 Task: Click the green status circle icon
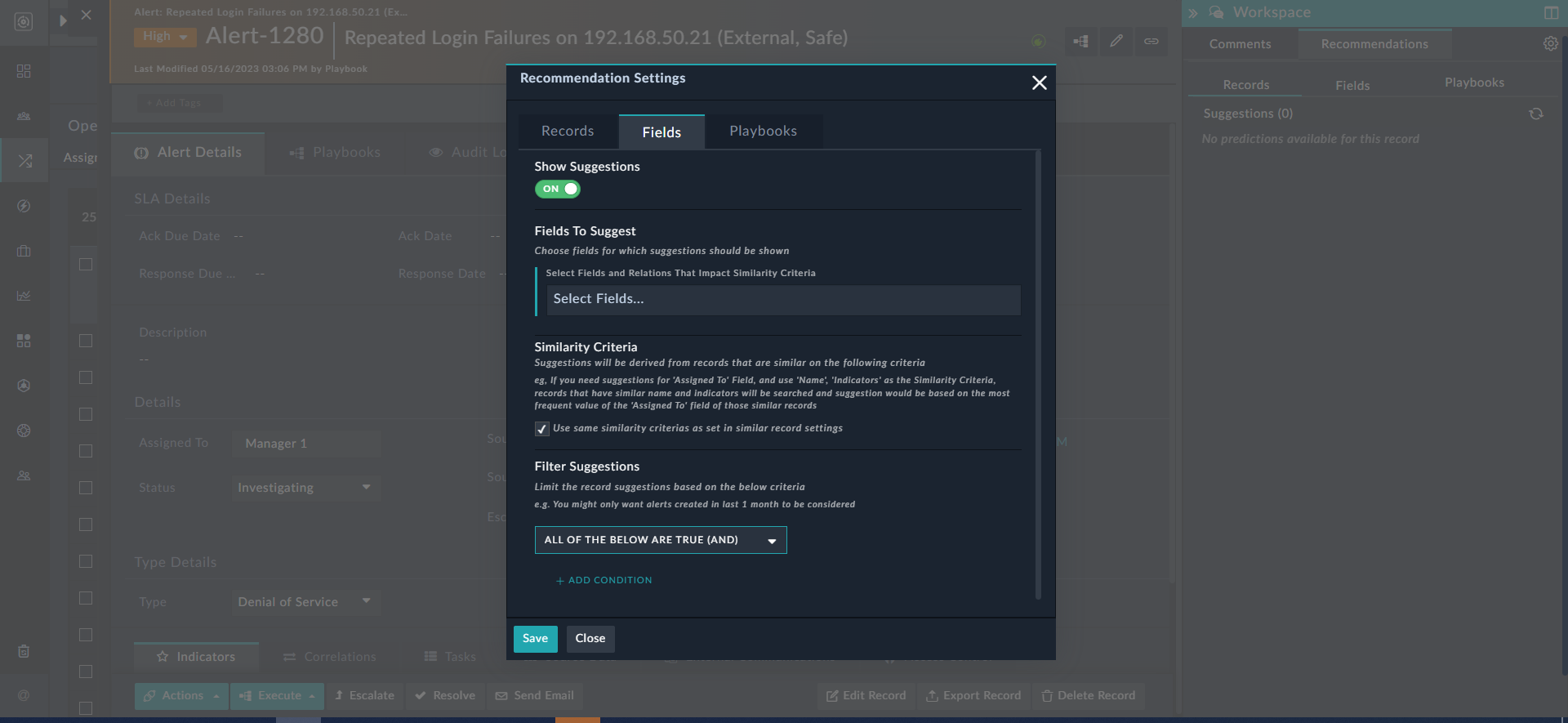(x=1038, y=41)
